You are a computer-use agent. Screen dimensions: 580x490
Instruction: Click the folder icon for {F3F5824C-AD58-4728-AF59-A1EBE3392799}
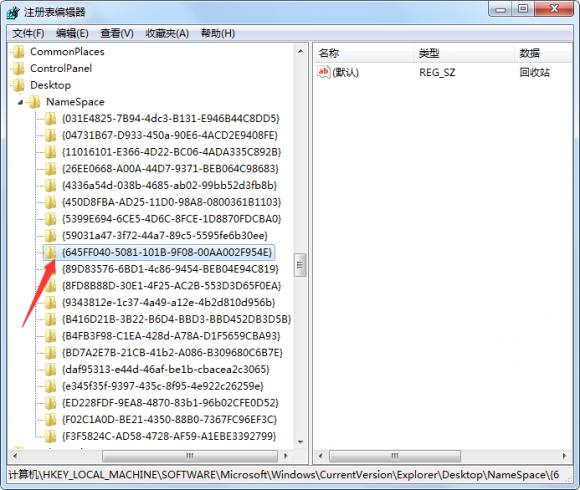[50, 436]
